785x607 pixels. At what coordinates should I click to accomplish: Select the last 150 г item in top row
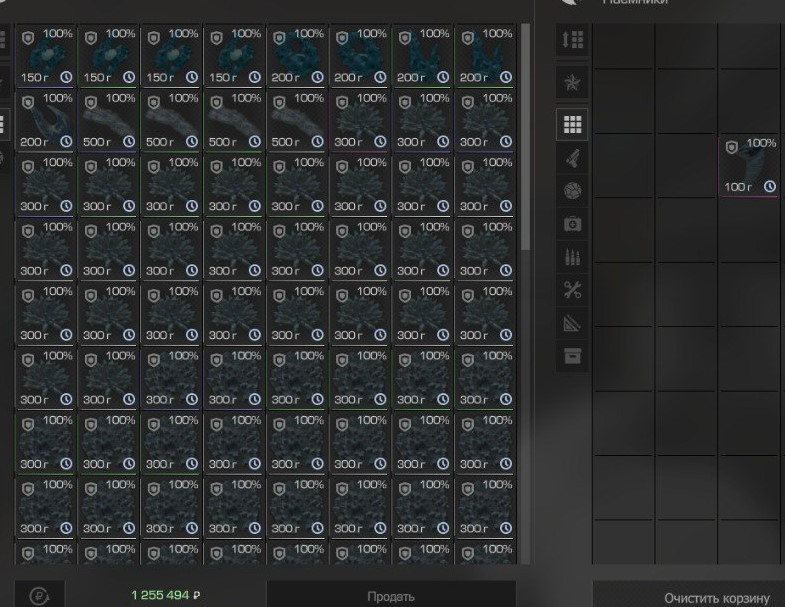tap(234, 56)
